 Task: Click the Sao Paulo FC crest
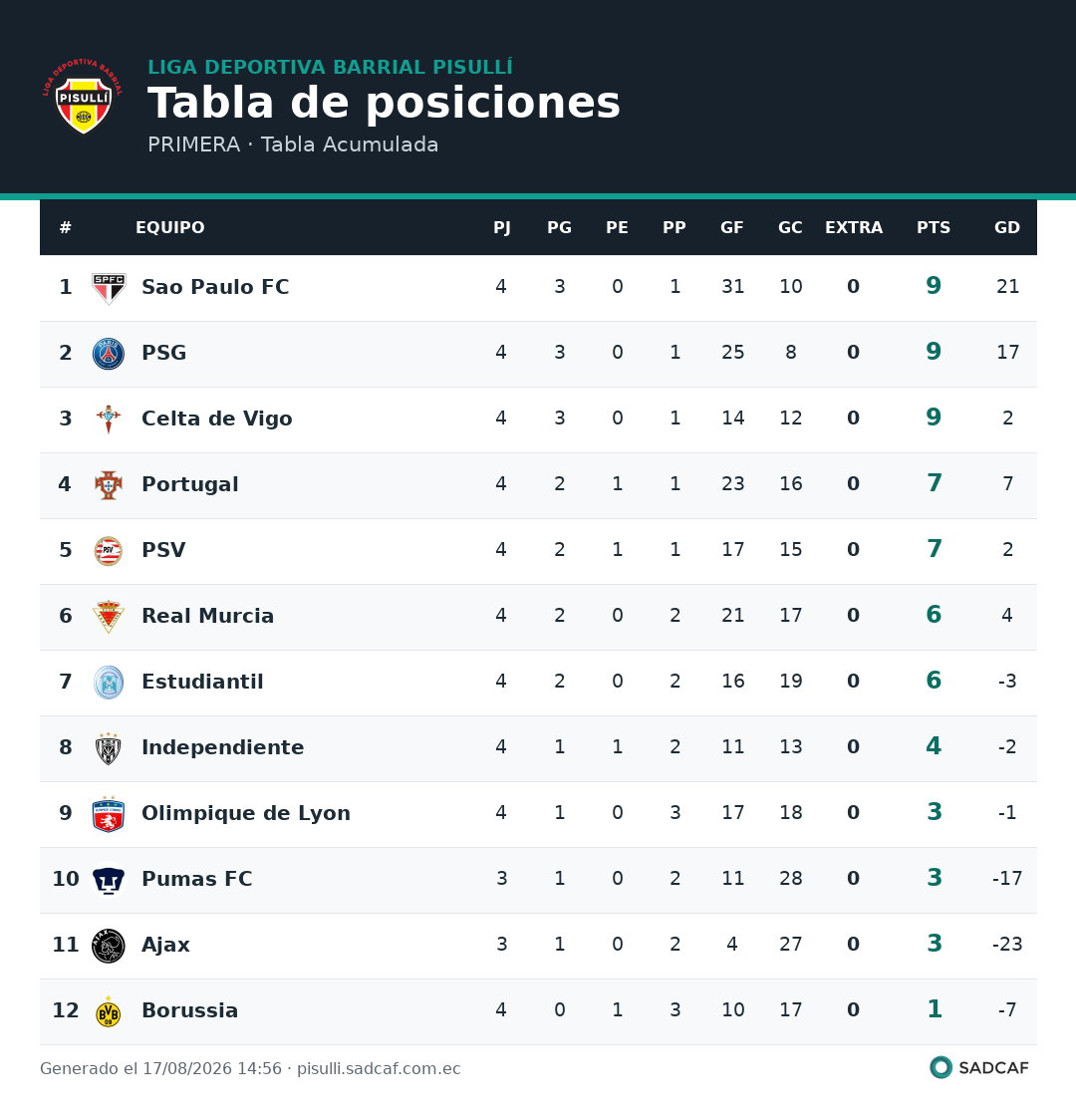click(x=109, y=288)
